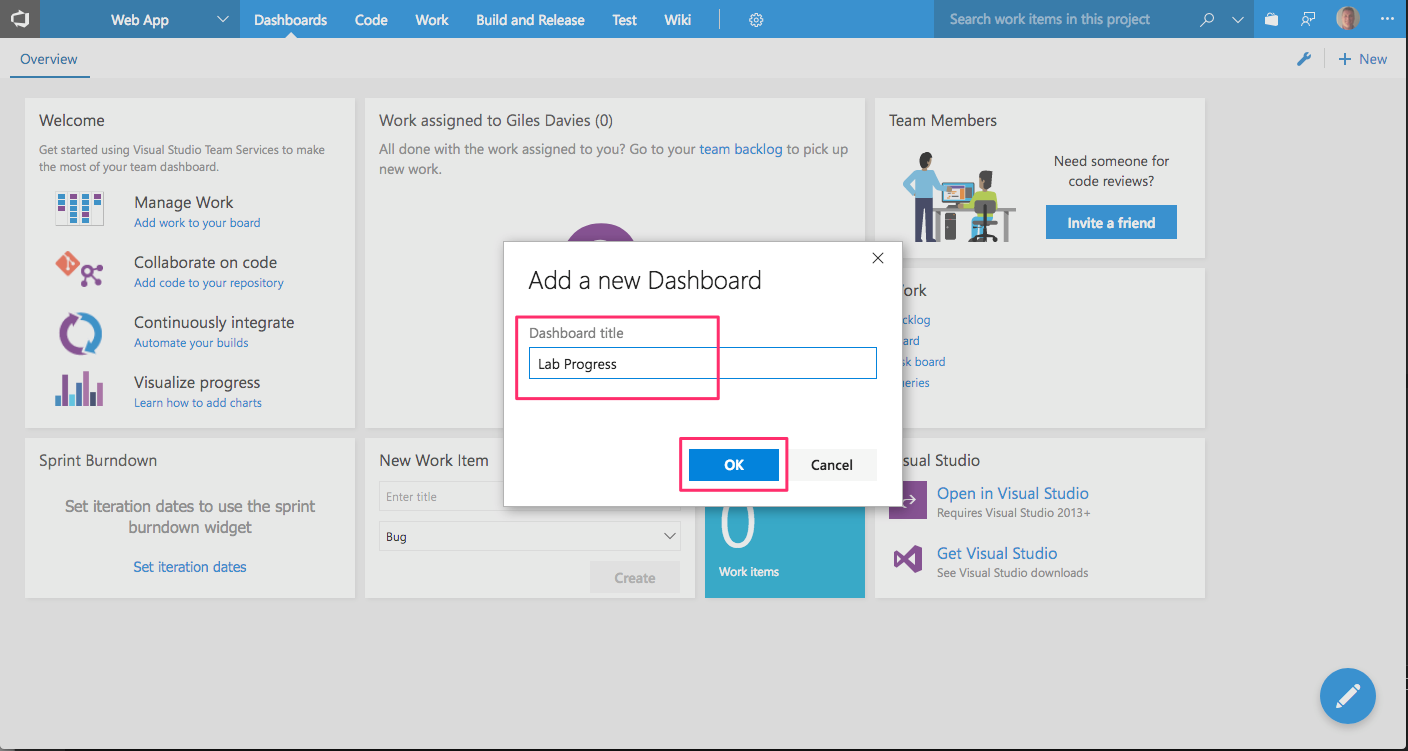Click OK to create the dashboard
1408x751 pixels.
pyautogui.click(x=734, y=465)
